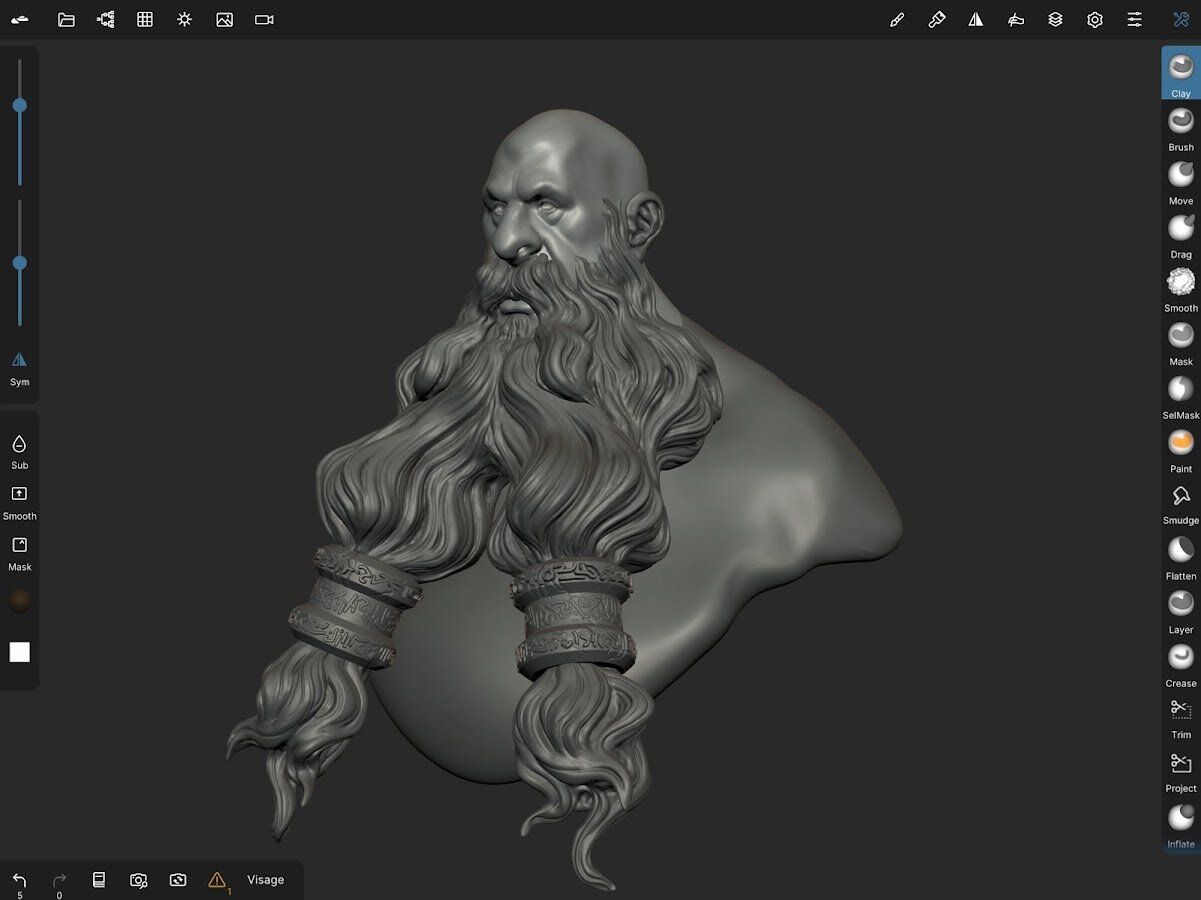Click the Undo arrow button
Screen dimensions: 1201x900
pos(19,880)
